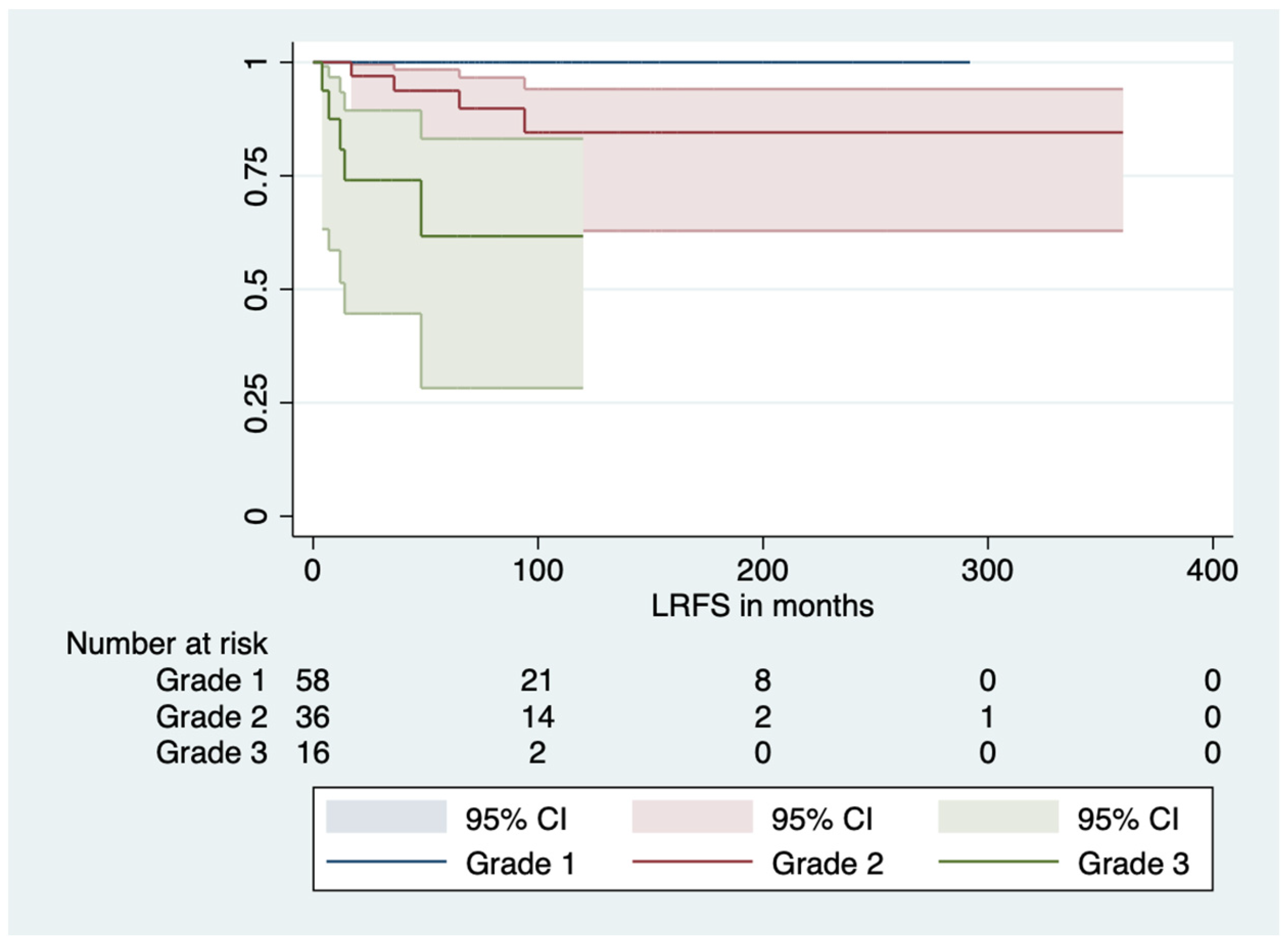Click the pink 95% CI legend swatch
The height and width of the screenshot is (946, 1288).
(692, 817)
